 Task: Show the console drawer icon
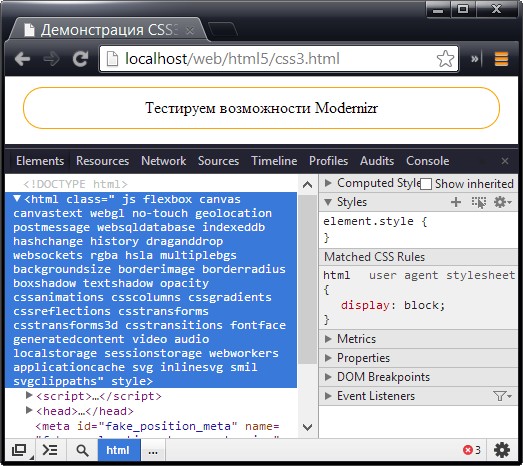point(50,450)
